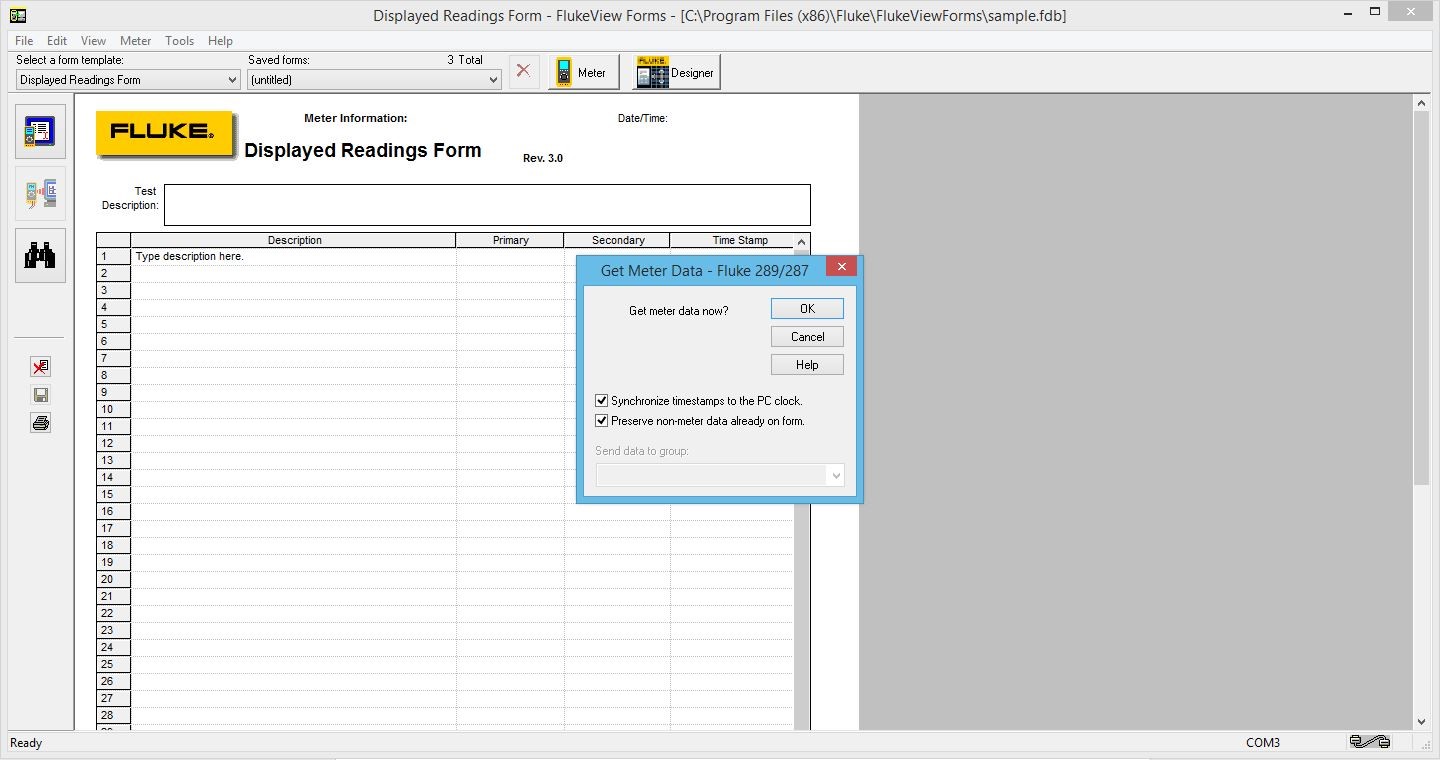The height and width of the screenshot is (760, 1440).
Task: Select row header 27 in the table
Action: [x=113, y=698]
